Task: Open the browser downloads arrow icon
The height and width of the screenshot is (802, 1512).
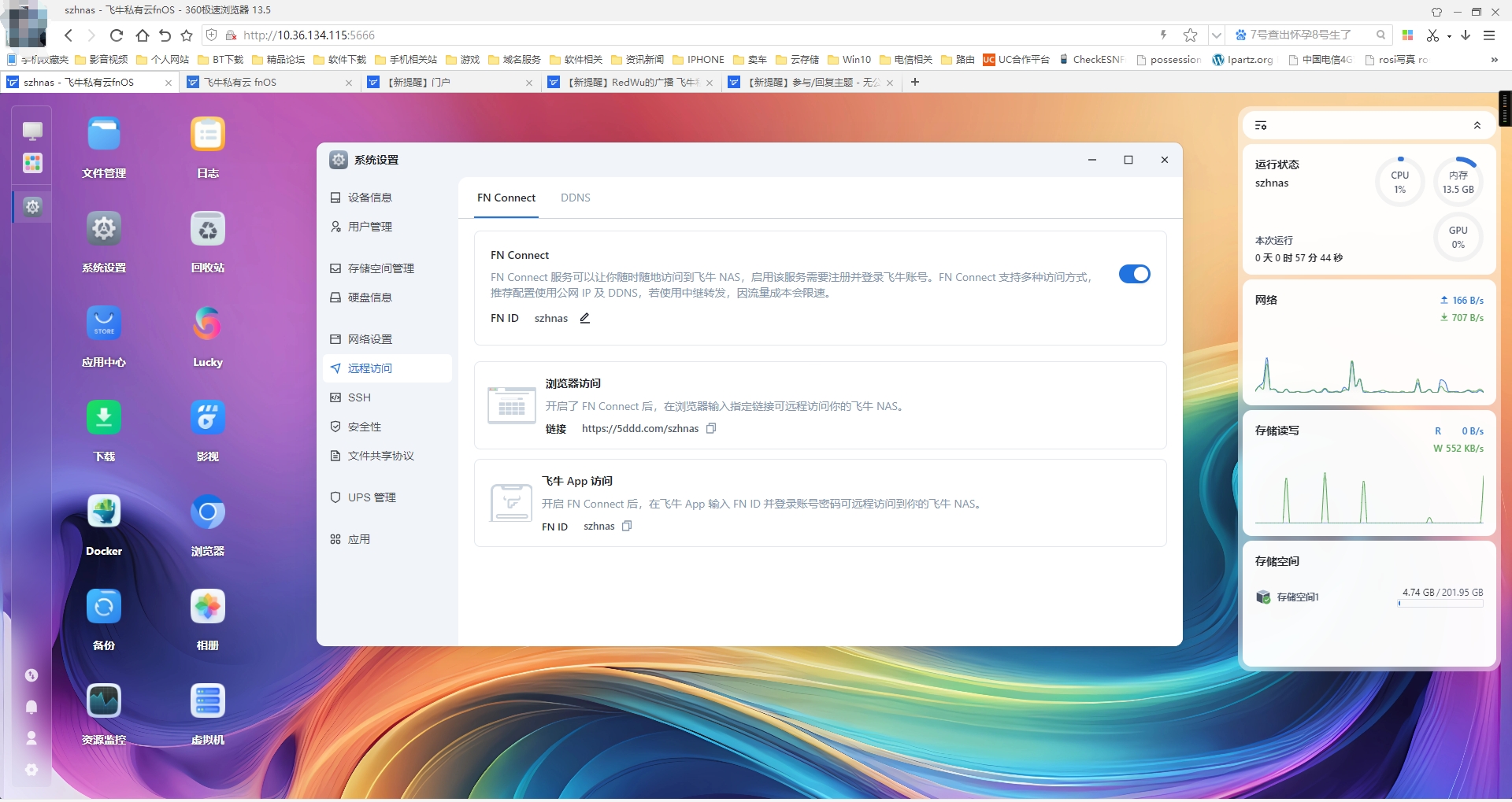Action: [1466, 35]
